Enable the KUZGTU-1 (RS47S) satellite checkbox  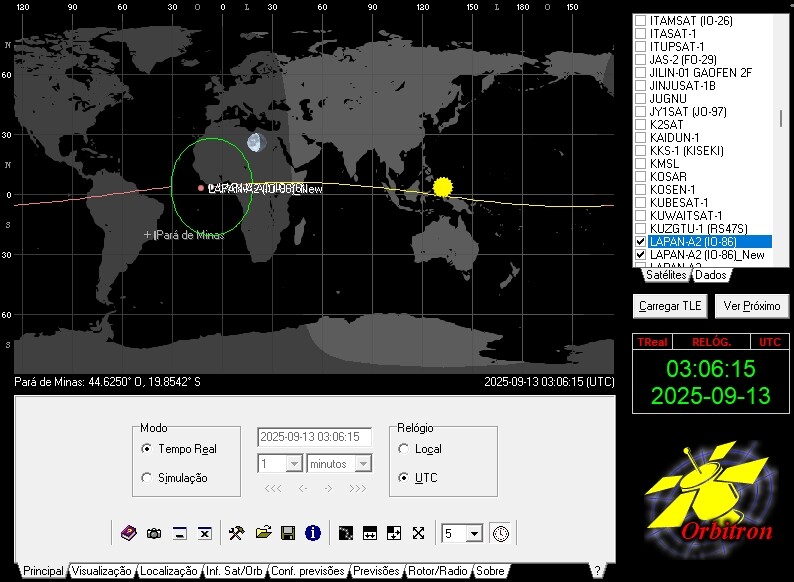(640, 229)
